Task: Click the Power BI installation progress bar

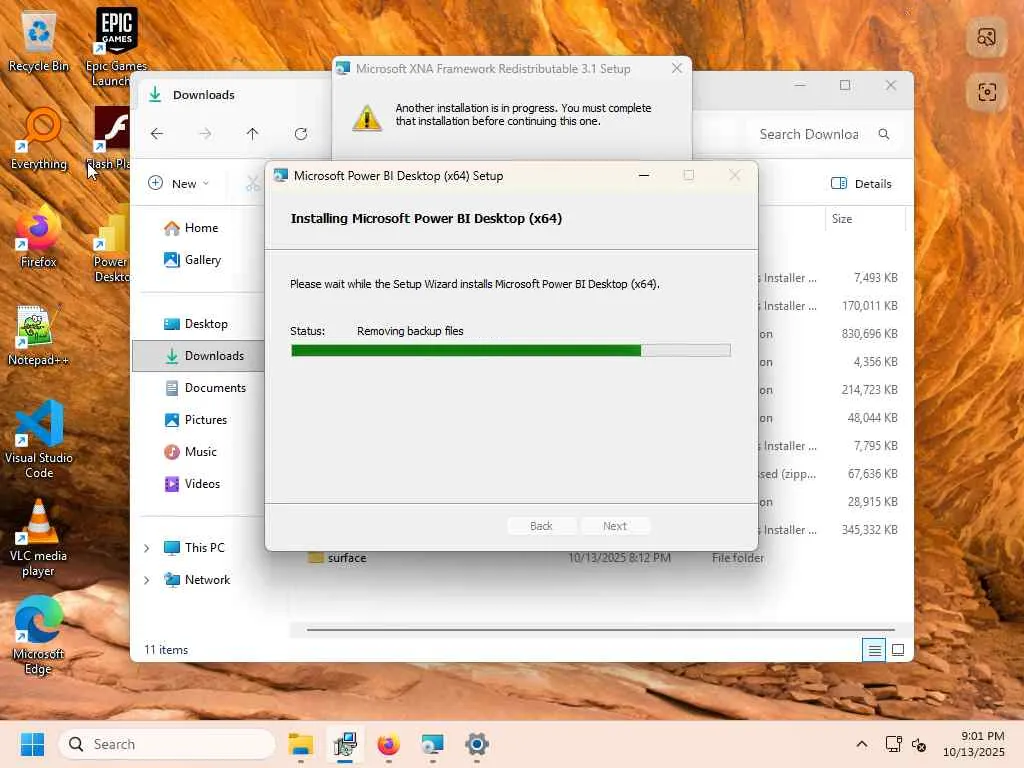Action: 511,351
